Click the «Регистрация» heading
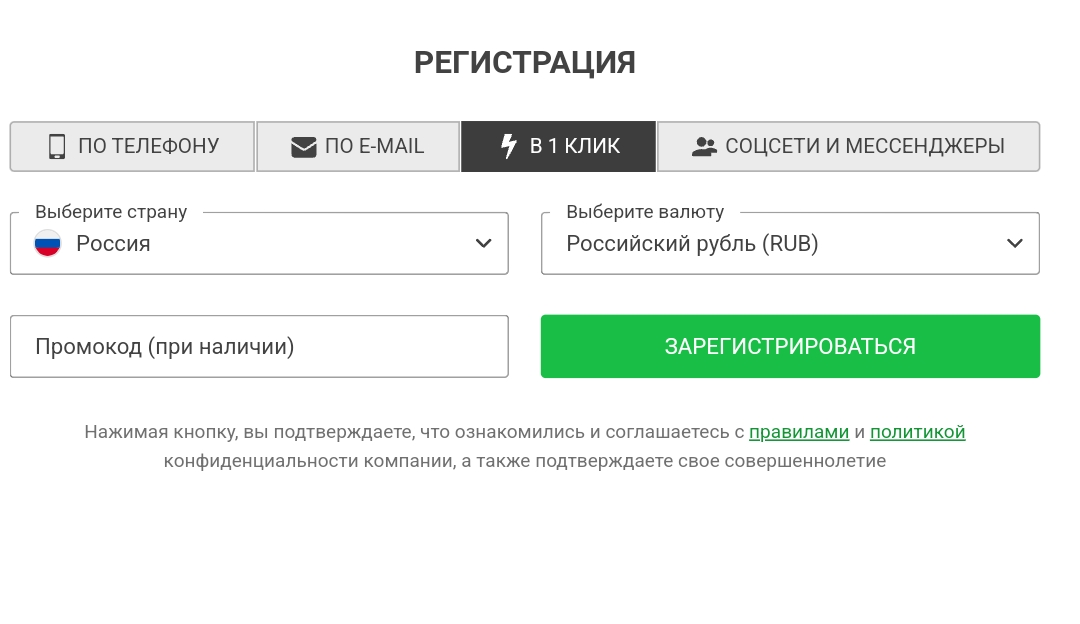Image resolution: width=1080 pixels, height=624 pixels. [525, 62]
